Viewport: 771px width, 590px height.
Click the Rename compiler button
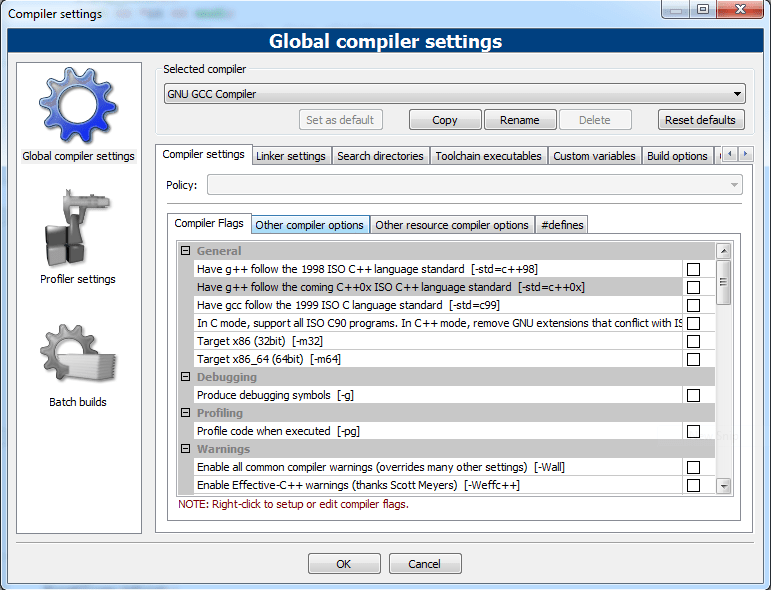520,120
